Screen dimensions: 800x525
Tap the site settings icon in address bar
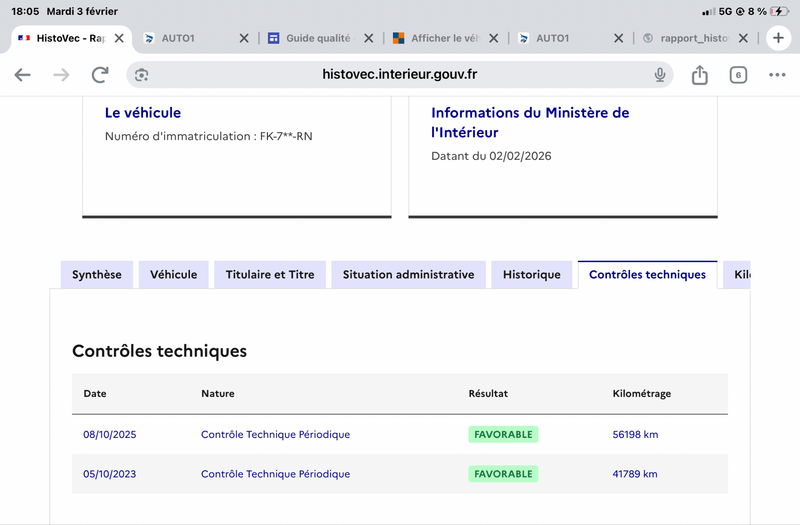click(142, 75)
